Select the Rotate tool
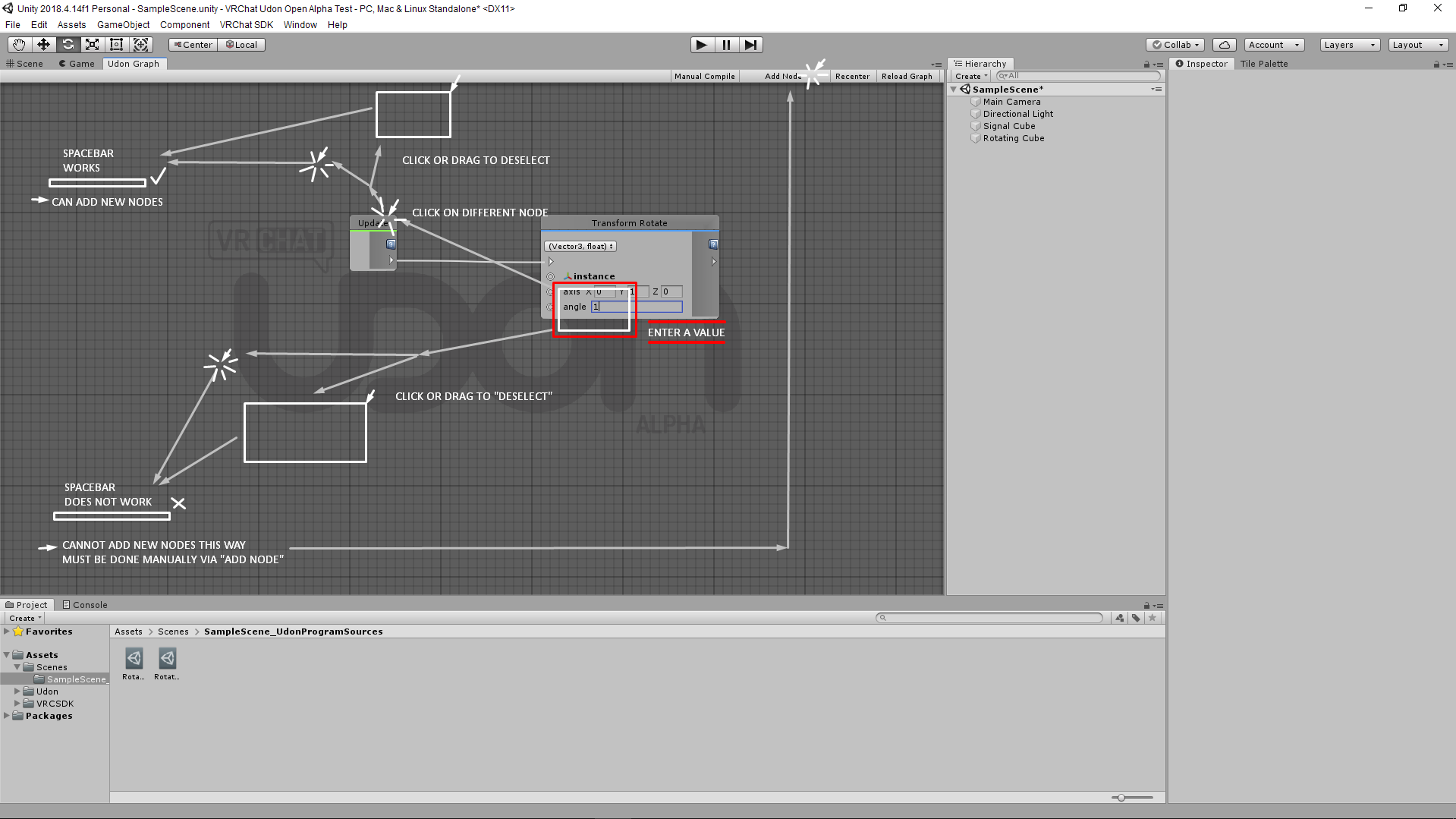Screen dimensions: 1456x819 pyautogui.click(x=68, y=45)
